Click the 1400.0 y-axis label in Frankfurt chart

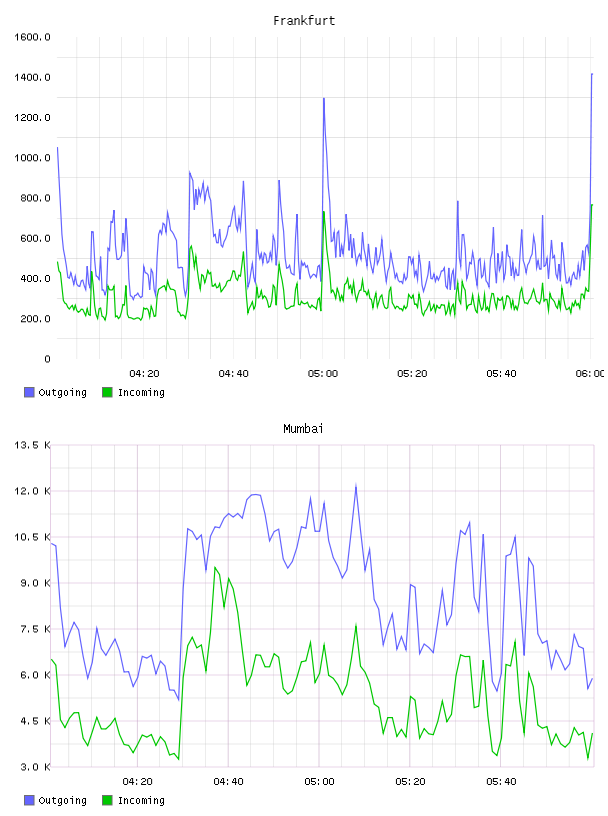click(x=32, y=78)
